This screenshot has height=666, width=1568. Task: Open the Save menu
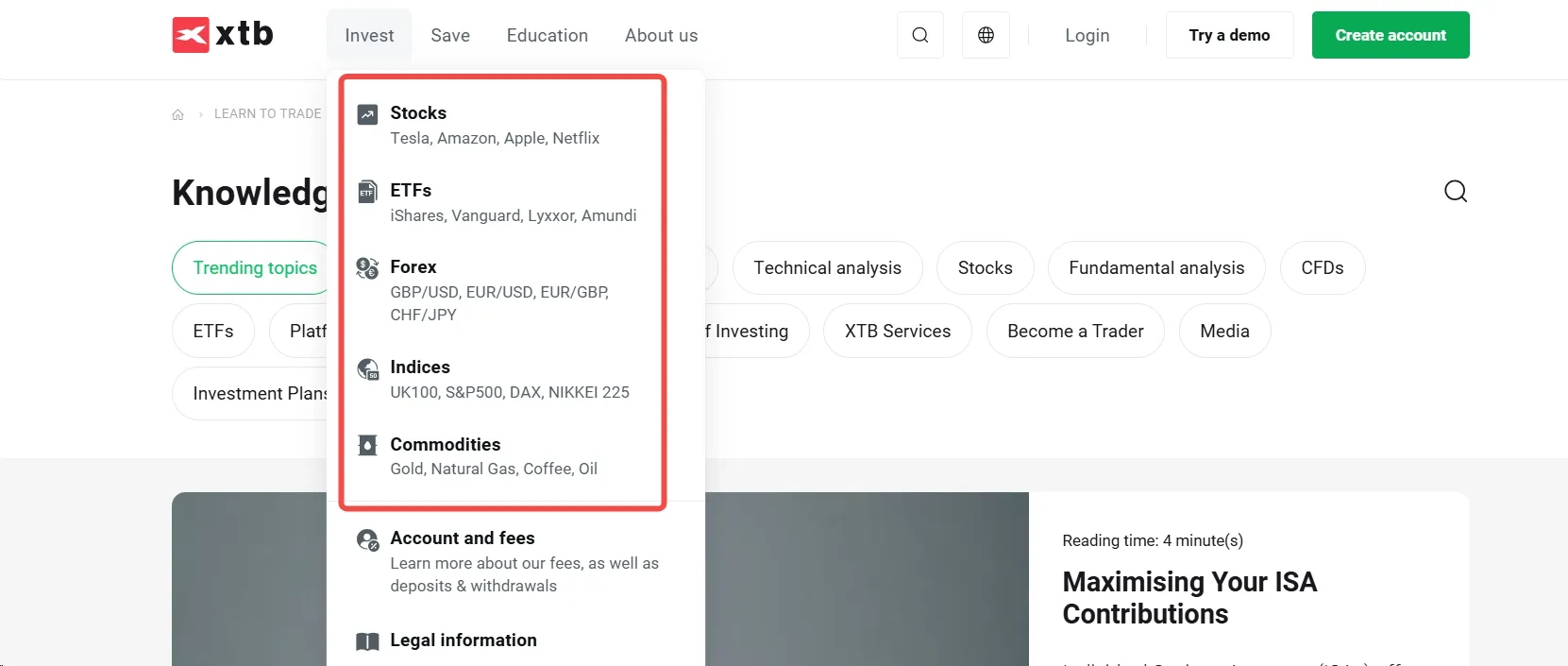[450, 35]
